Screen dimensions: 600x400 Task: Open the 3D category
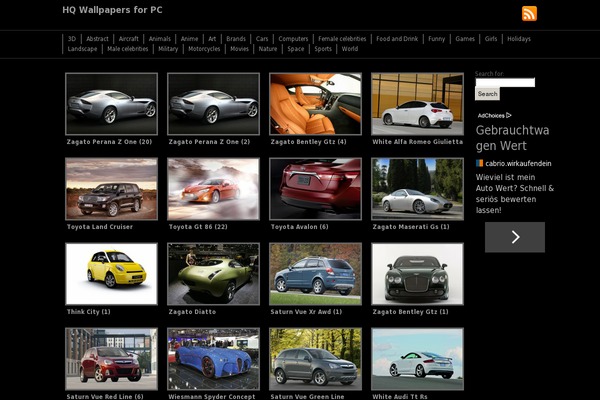[72, 39]
